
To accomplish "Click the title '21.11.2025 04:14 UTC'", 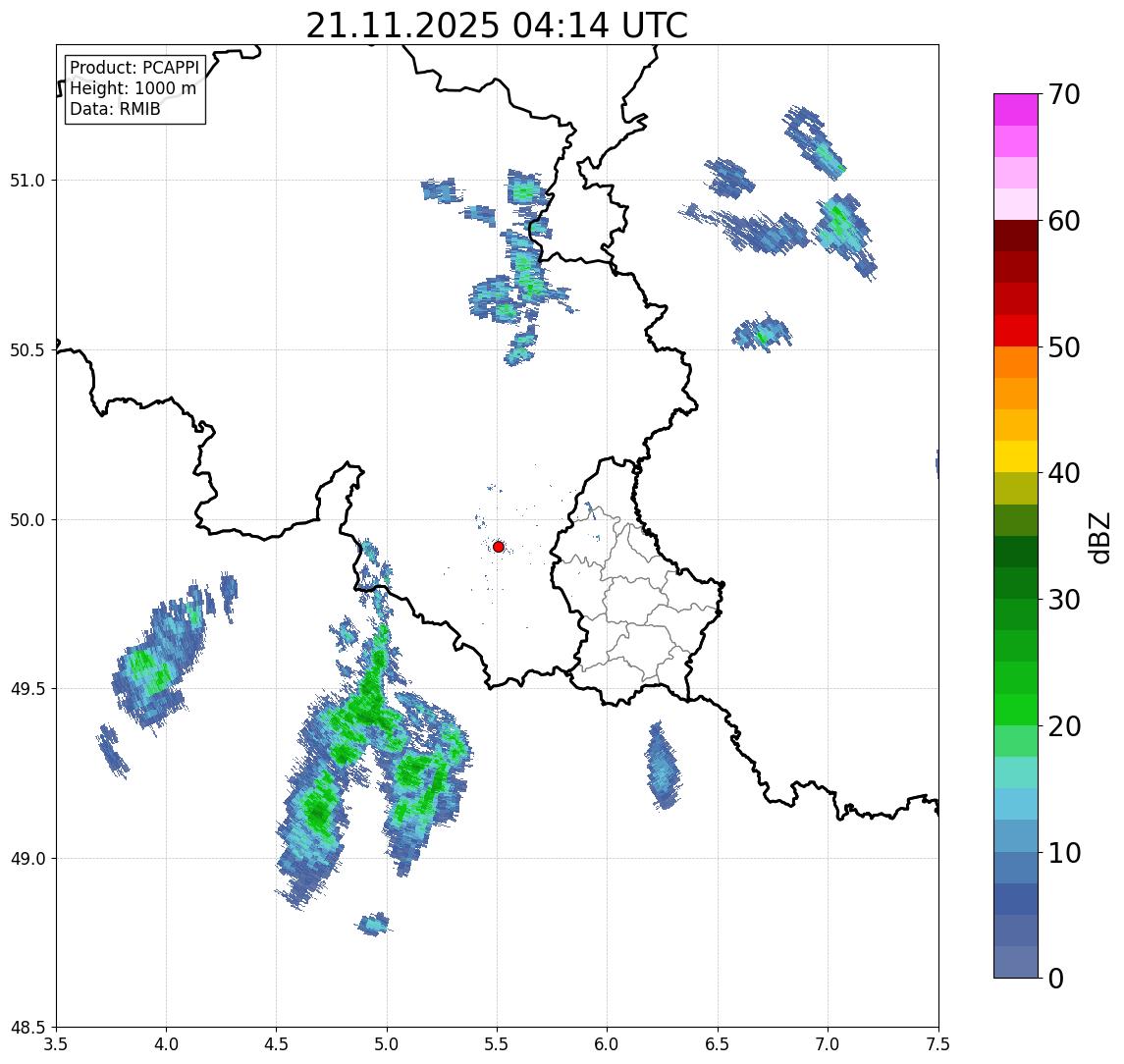I will coord(497,26).
